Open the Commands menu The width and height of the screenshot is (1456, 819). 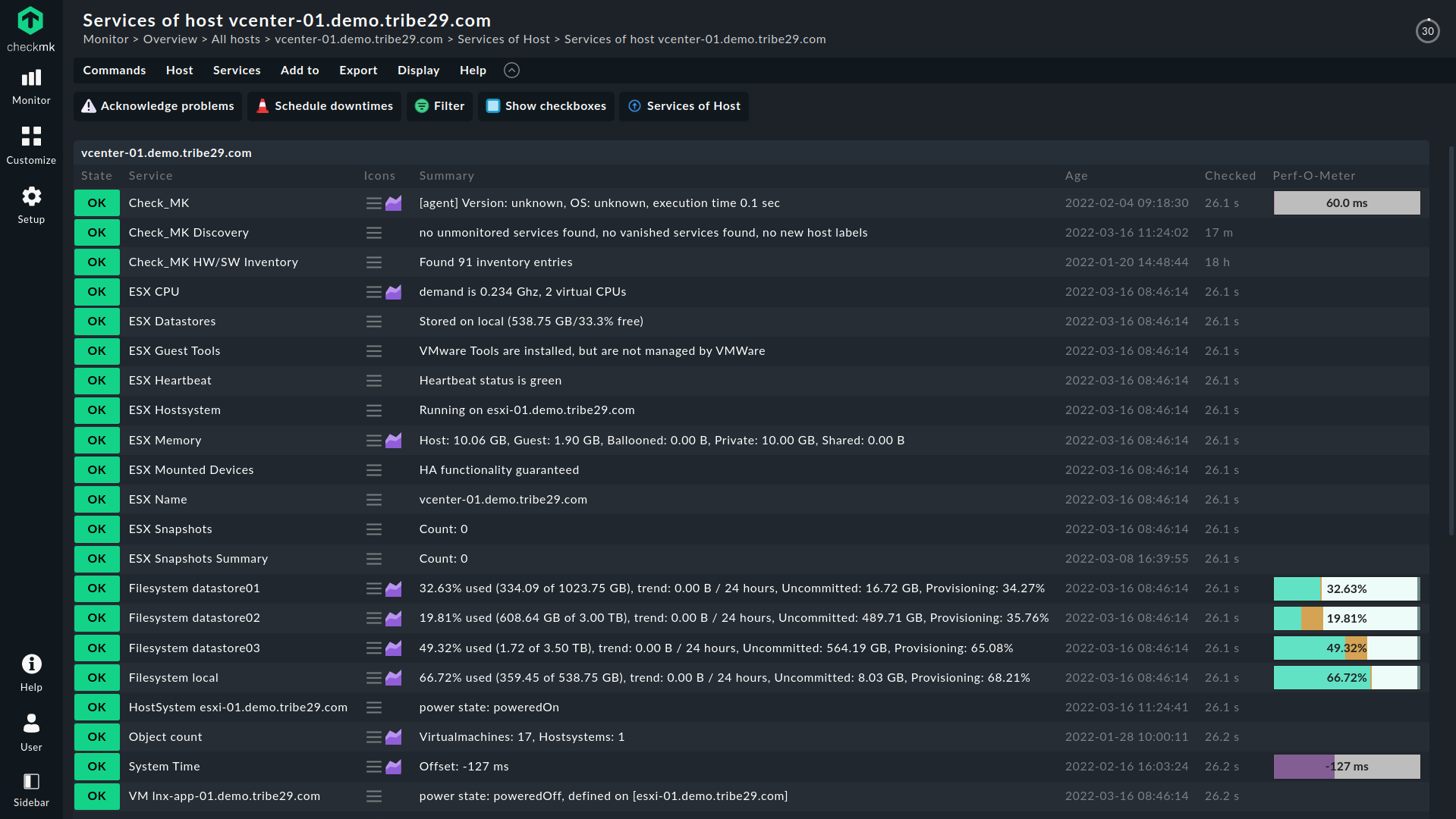(115, 71)
